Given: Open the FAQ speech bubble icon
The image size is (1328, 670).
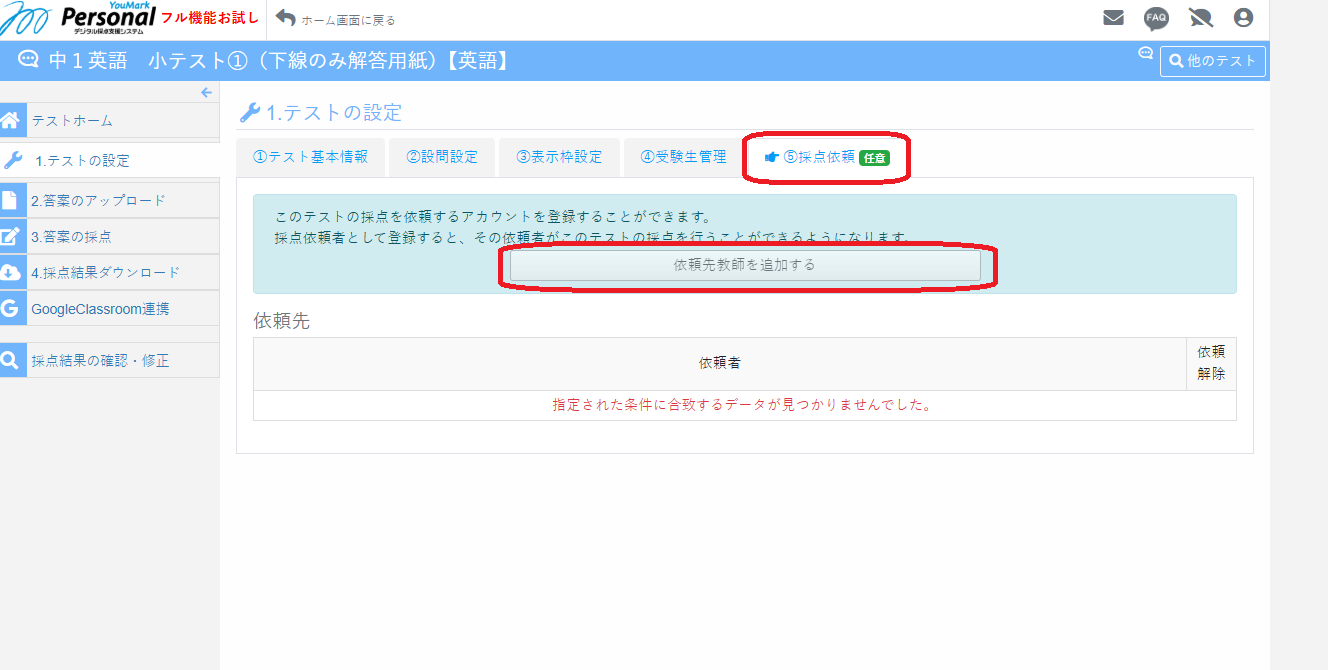Looking at the screenshot, I should tap(1156, 18).
